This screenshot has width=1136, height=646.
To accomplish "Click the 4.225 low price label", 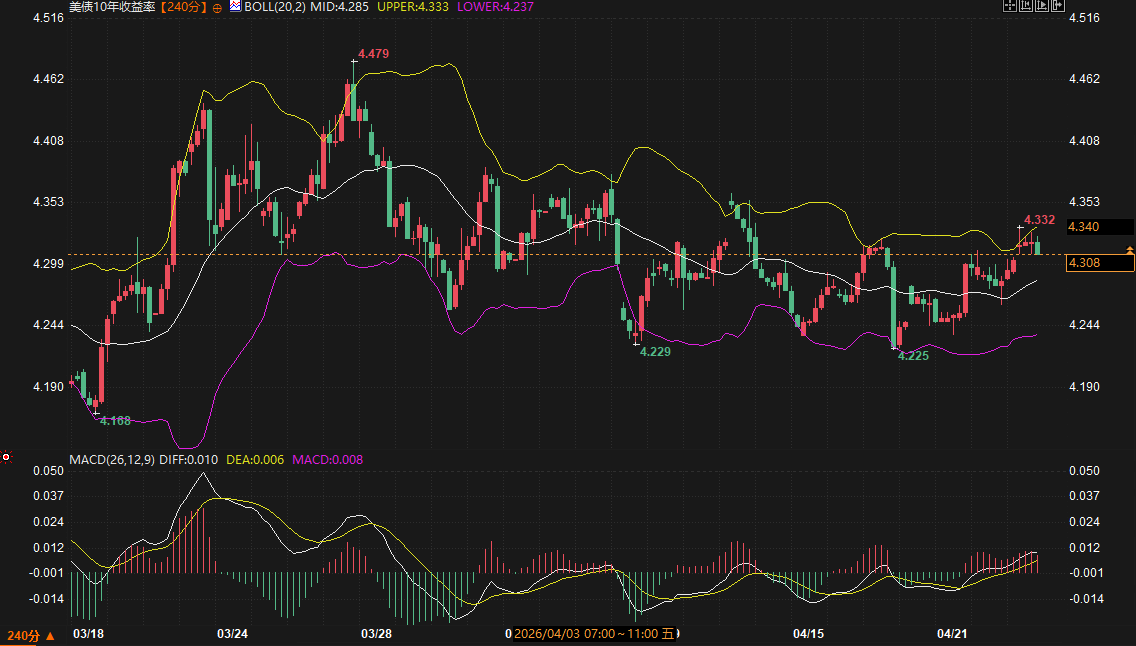I will [x=913, y=356].
